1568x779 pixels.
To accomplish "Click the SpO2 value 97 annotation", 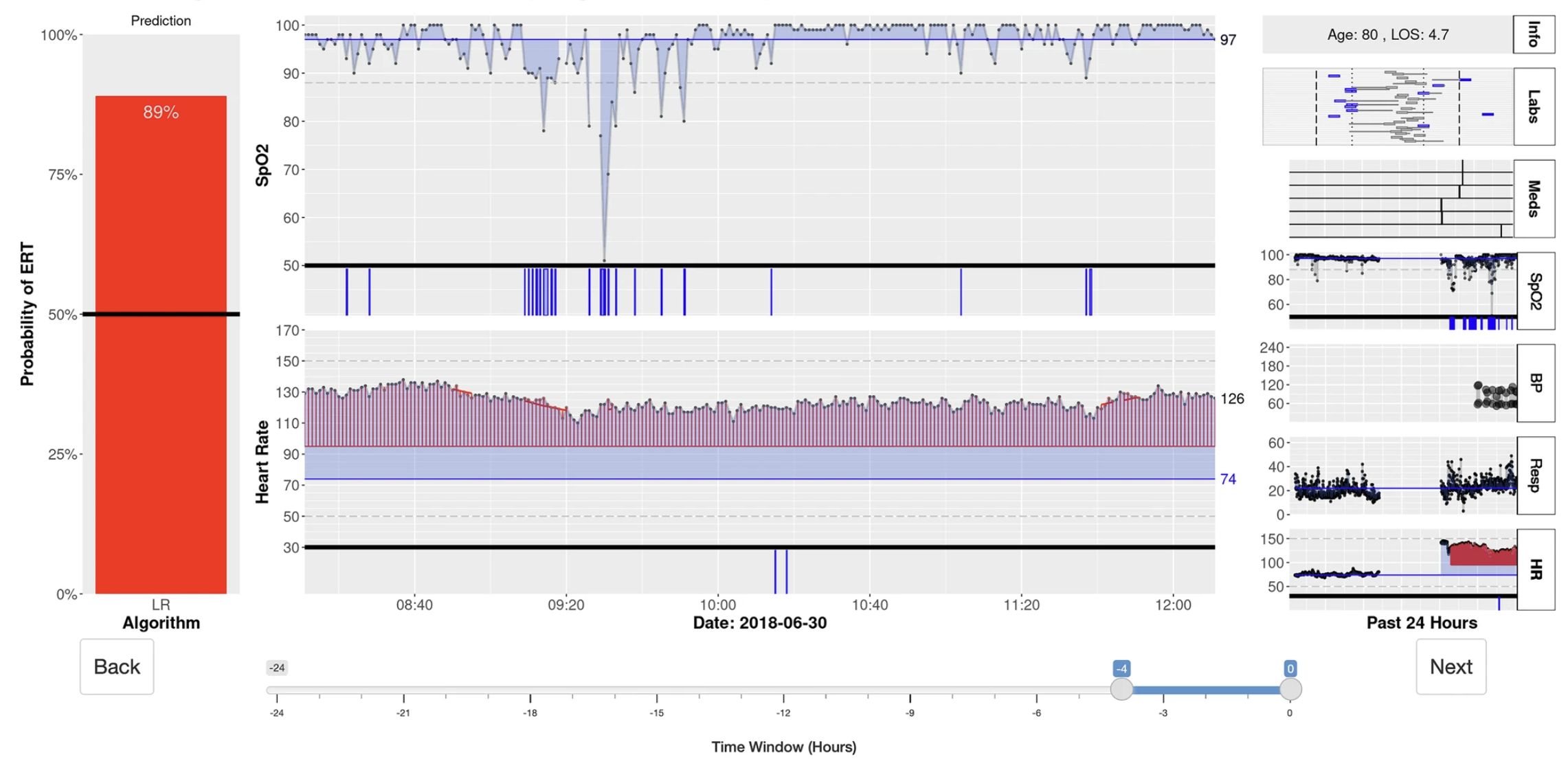I will coord(1227,40).
